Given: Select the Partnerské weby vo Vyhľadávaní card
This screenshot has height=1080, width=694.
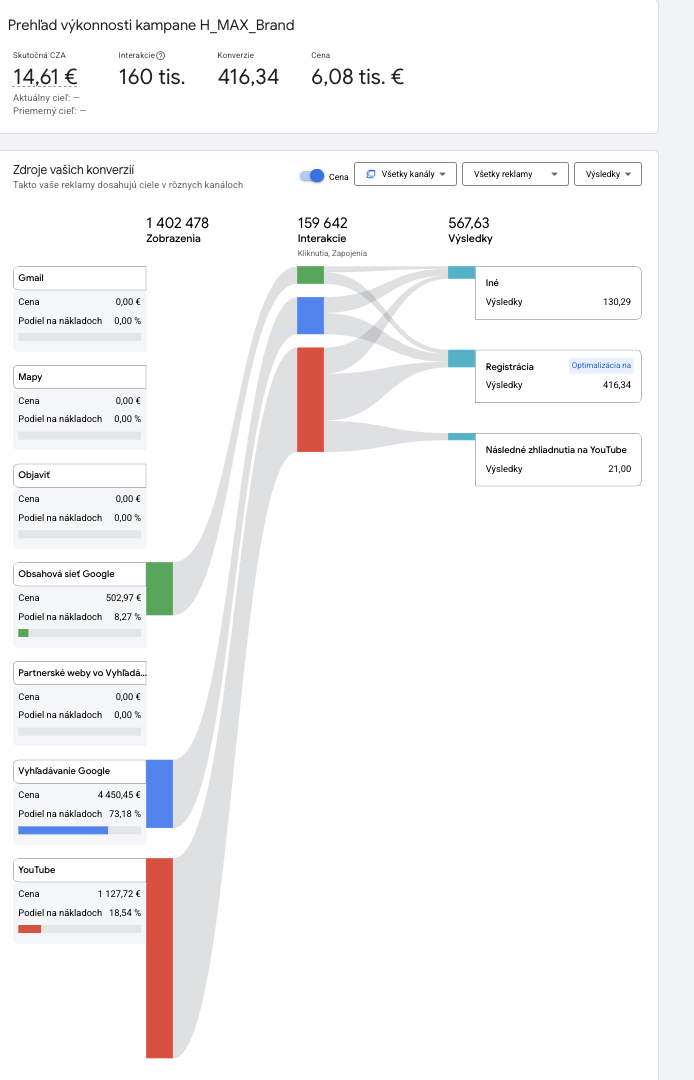Looking at the screenshot, I should pos(80,704).
